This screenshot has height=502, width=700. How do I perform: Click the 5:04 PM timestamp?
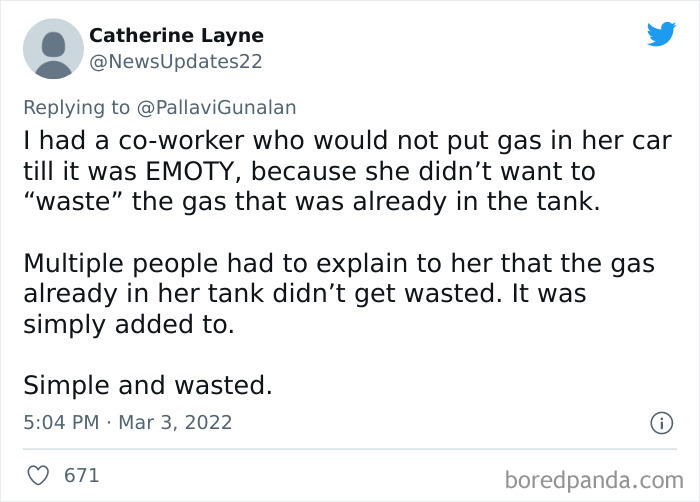(61, 422)
